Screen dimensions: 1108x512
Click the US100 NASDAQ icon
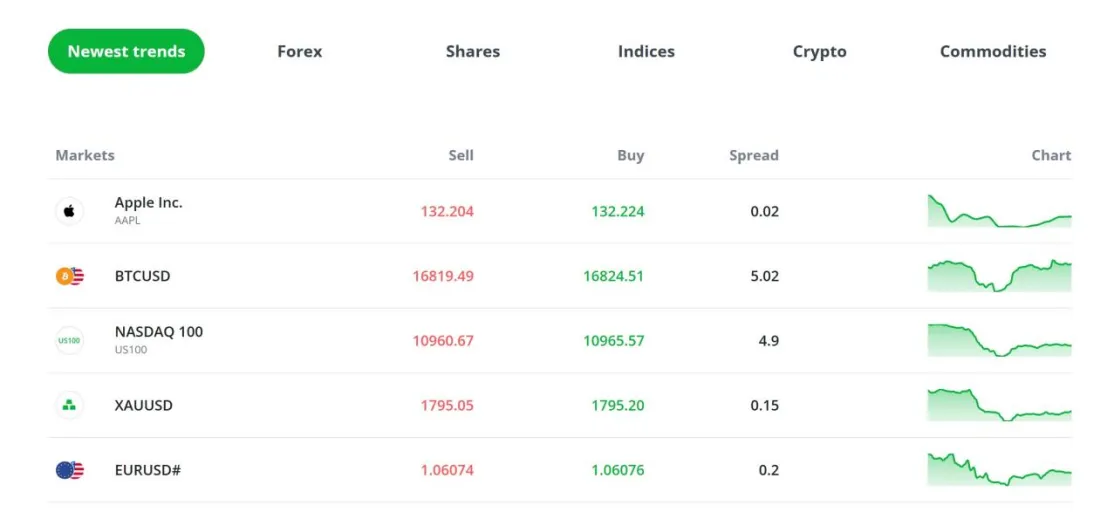[69, 340]
